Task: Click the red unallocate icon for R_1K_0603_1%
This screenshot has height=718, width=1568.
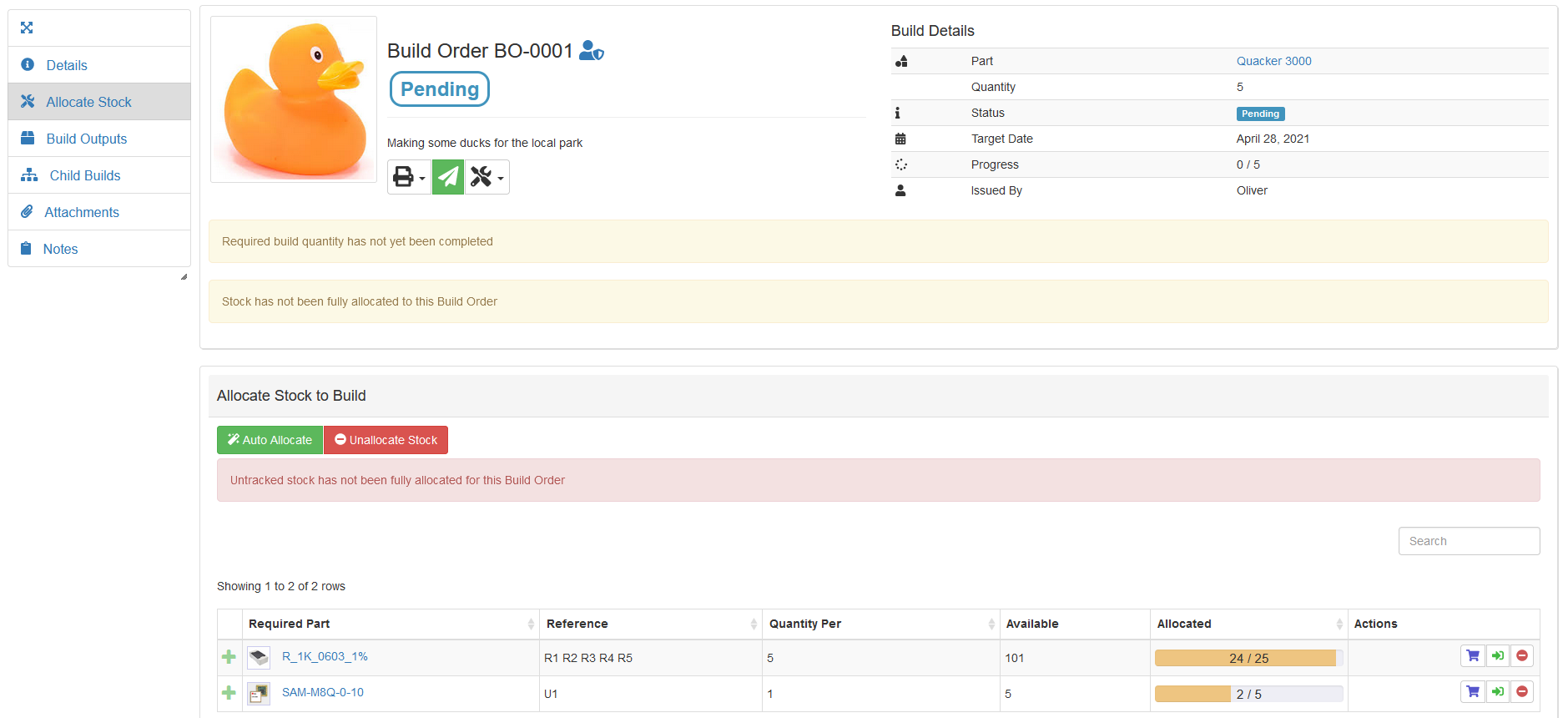Action: 1522,656
